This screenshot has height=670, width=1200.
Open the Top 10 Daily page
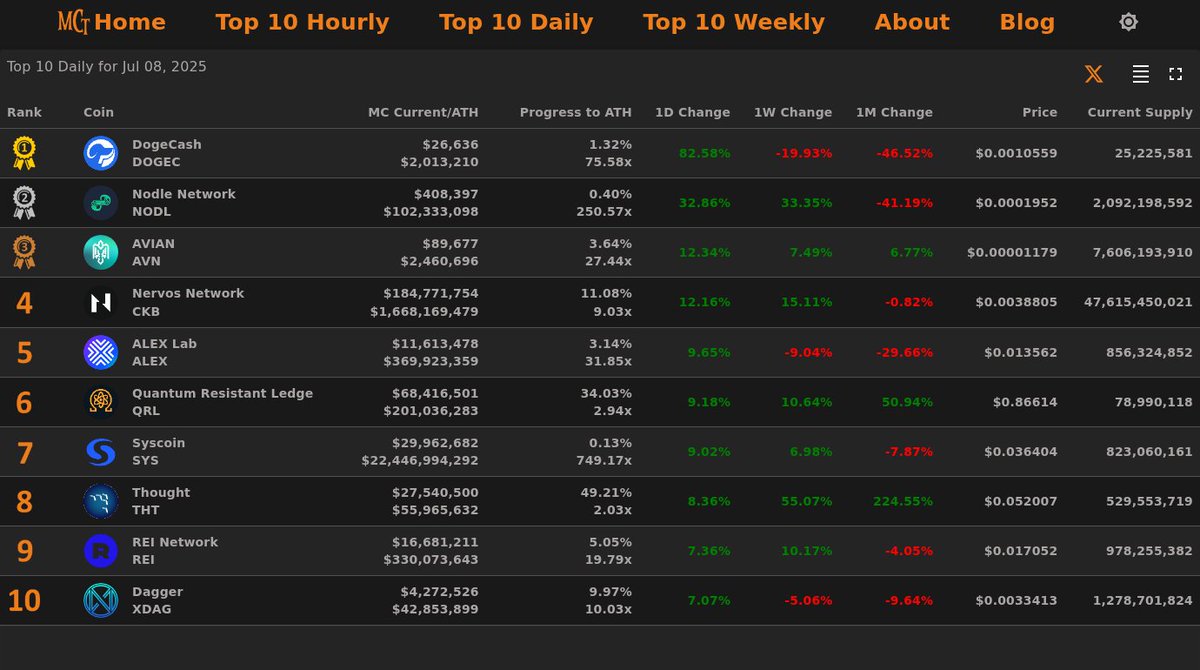[x=516, y=22]
